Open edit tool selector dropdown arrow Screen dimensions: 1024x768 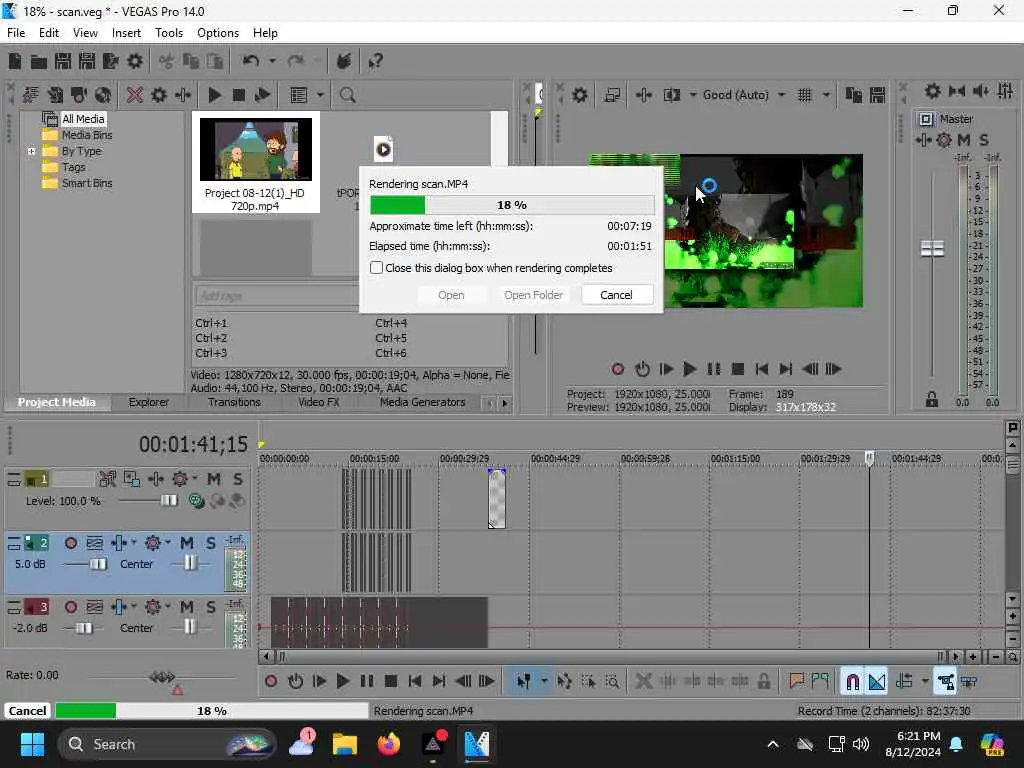coord(544,682)
